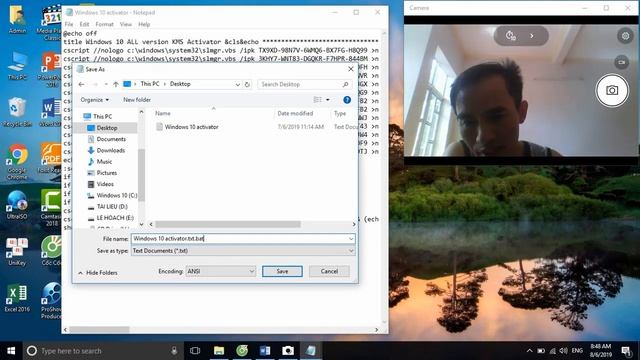
Task: Expand the File name history dropdown arrow
Action: [x=351, y=239]
